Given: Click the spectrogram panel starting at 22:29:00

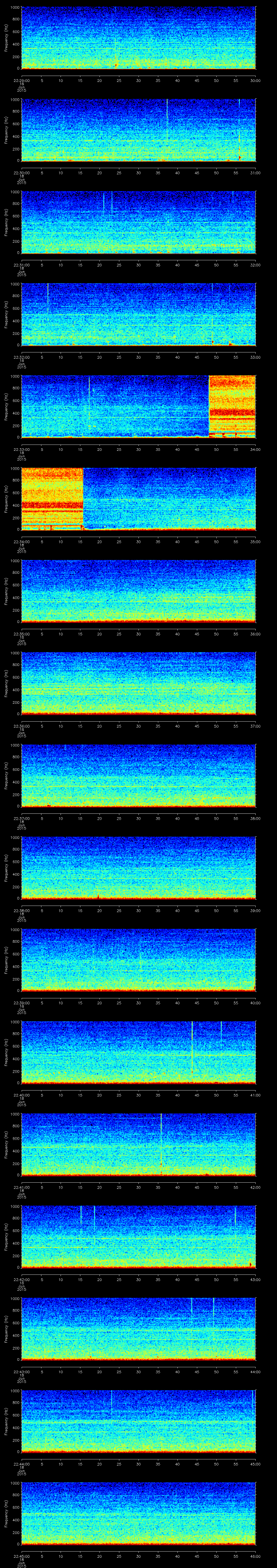Looking at the screenshot, I should [x=138, y=38].
